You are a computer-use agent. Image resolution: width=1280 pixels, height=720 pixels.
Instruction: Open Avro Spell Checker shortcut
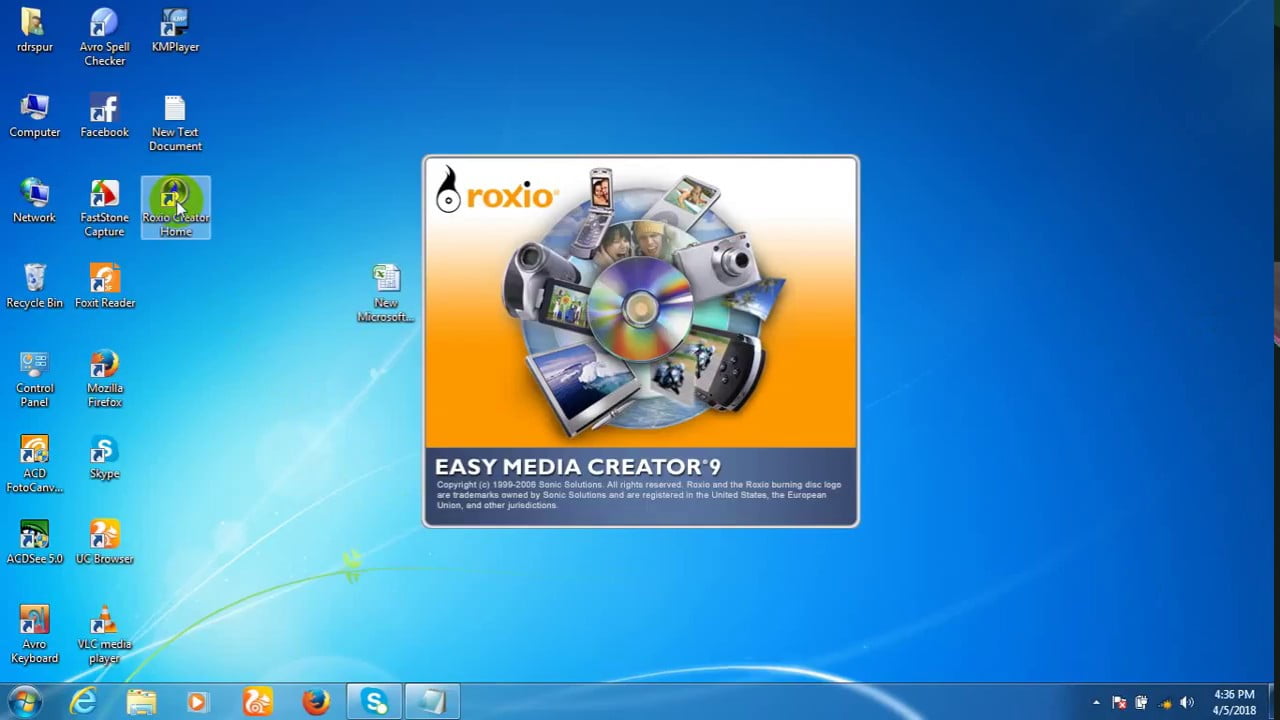(x=104, y=37)
